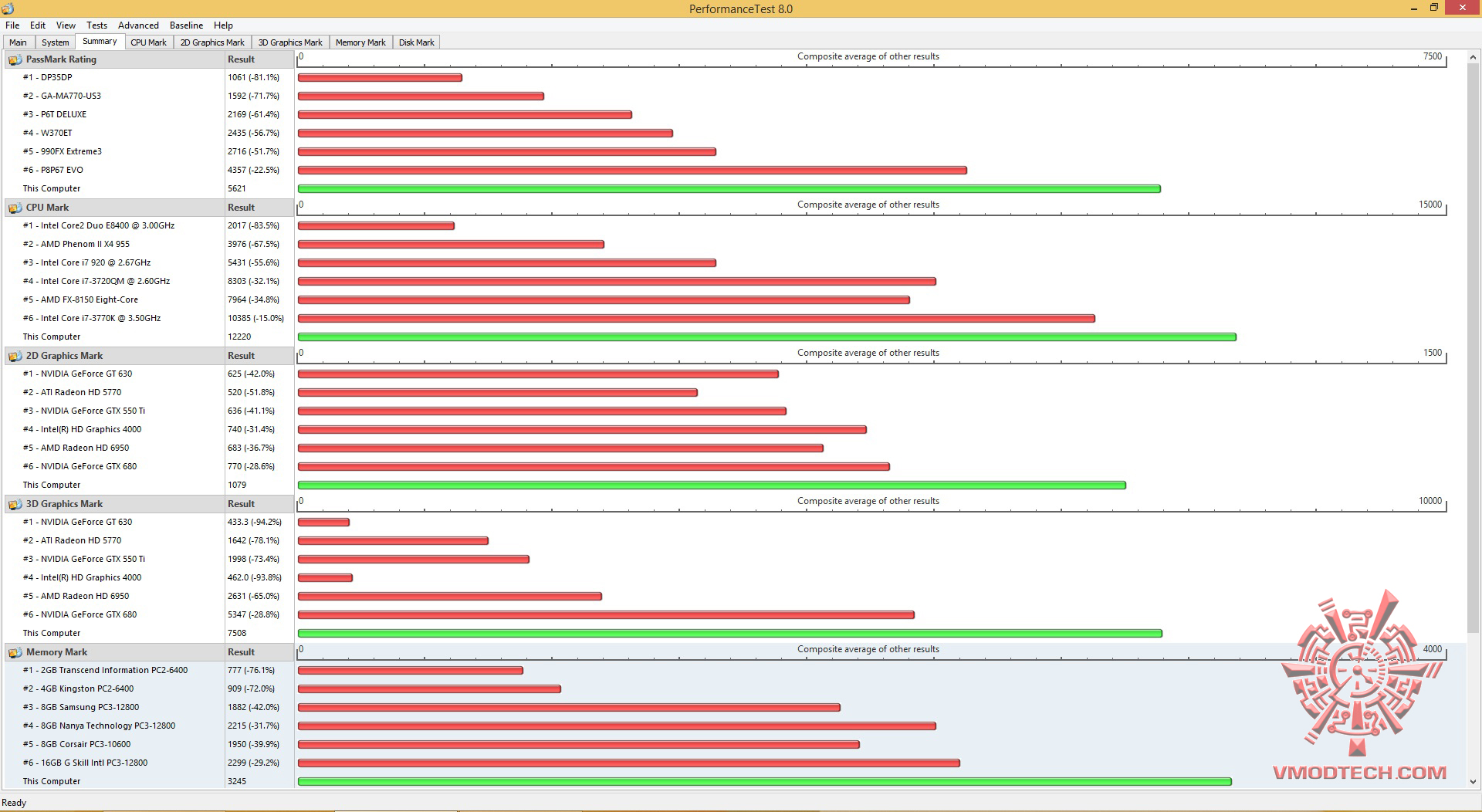Open the 3D Graphics Mark tab
The image size is (1482, 812).
tap(290, 42)
